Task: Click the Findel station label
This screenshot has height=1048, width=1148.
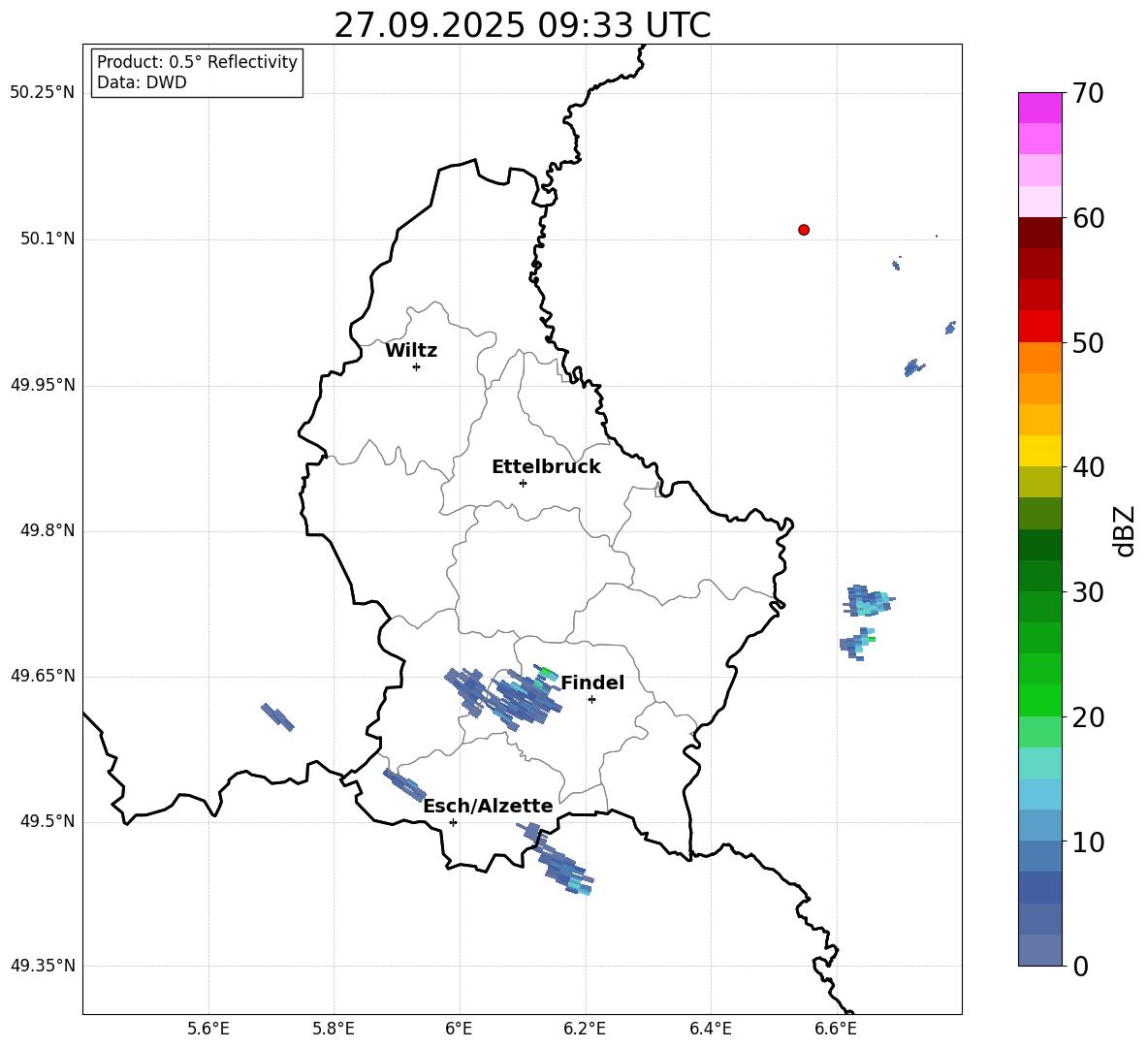Action: click(x=592, y=683)
